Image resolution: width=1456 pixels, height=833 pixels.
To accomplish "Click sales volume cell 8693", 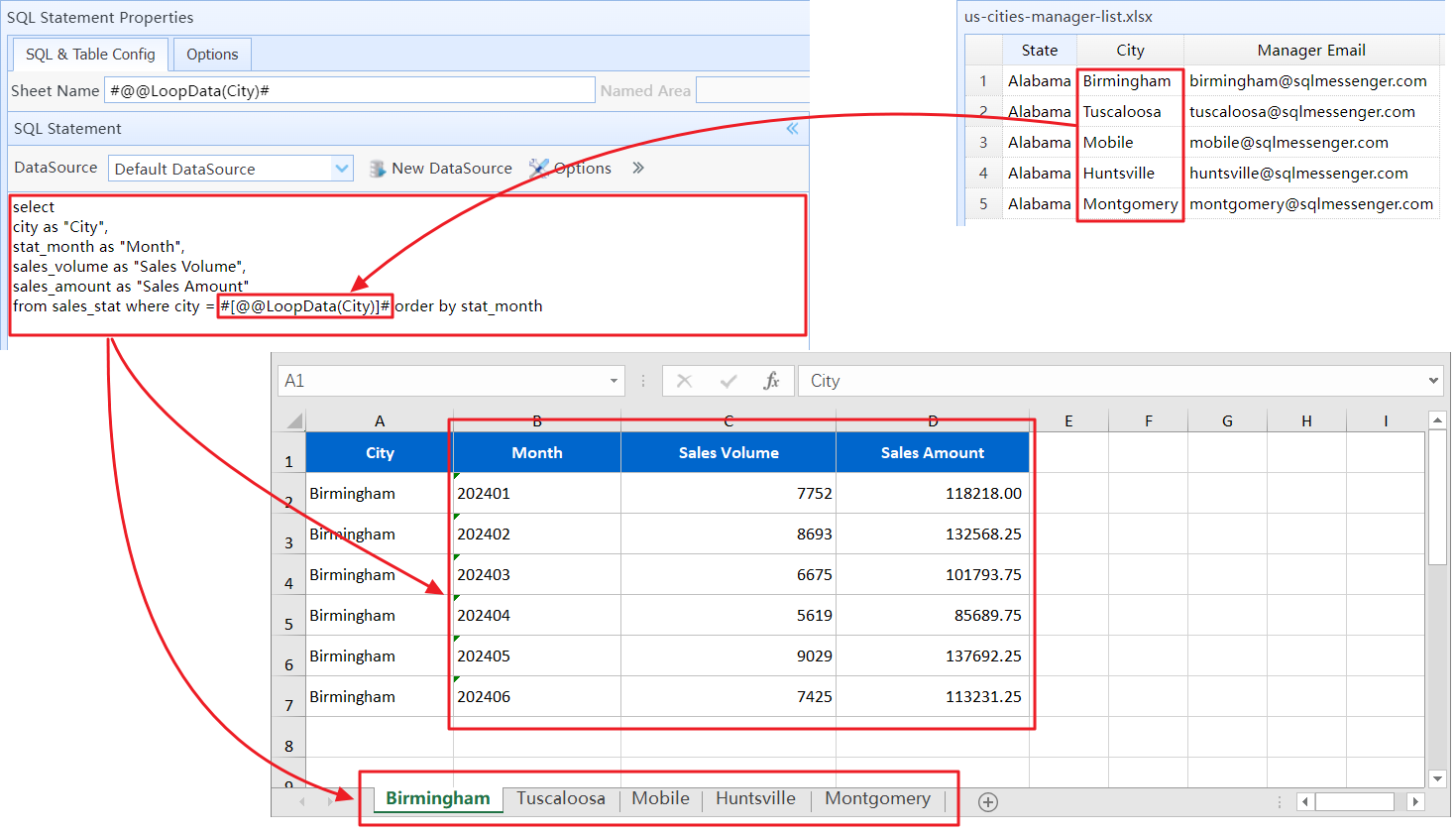I will (x=728, y=534).
